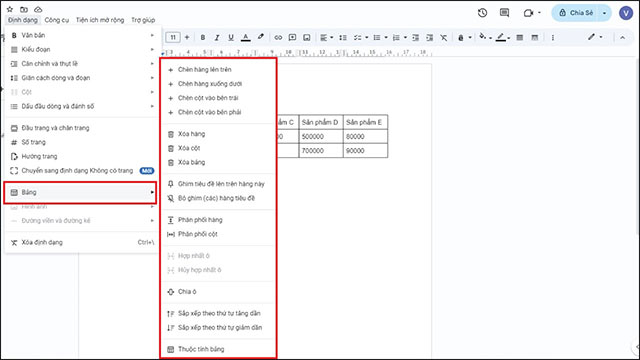640x360 pixels.
Task: Expand Giãn cách dòng và đoạn submenu
Action: click(x=82, y=78)
